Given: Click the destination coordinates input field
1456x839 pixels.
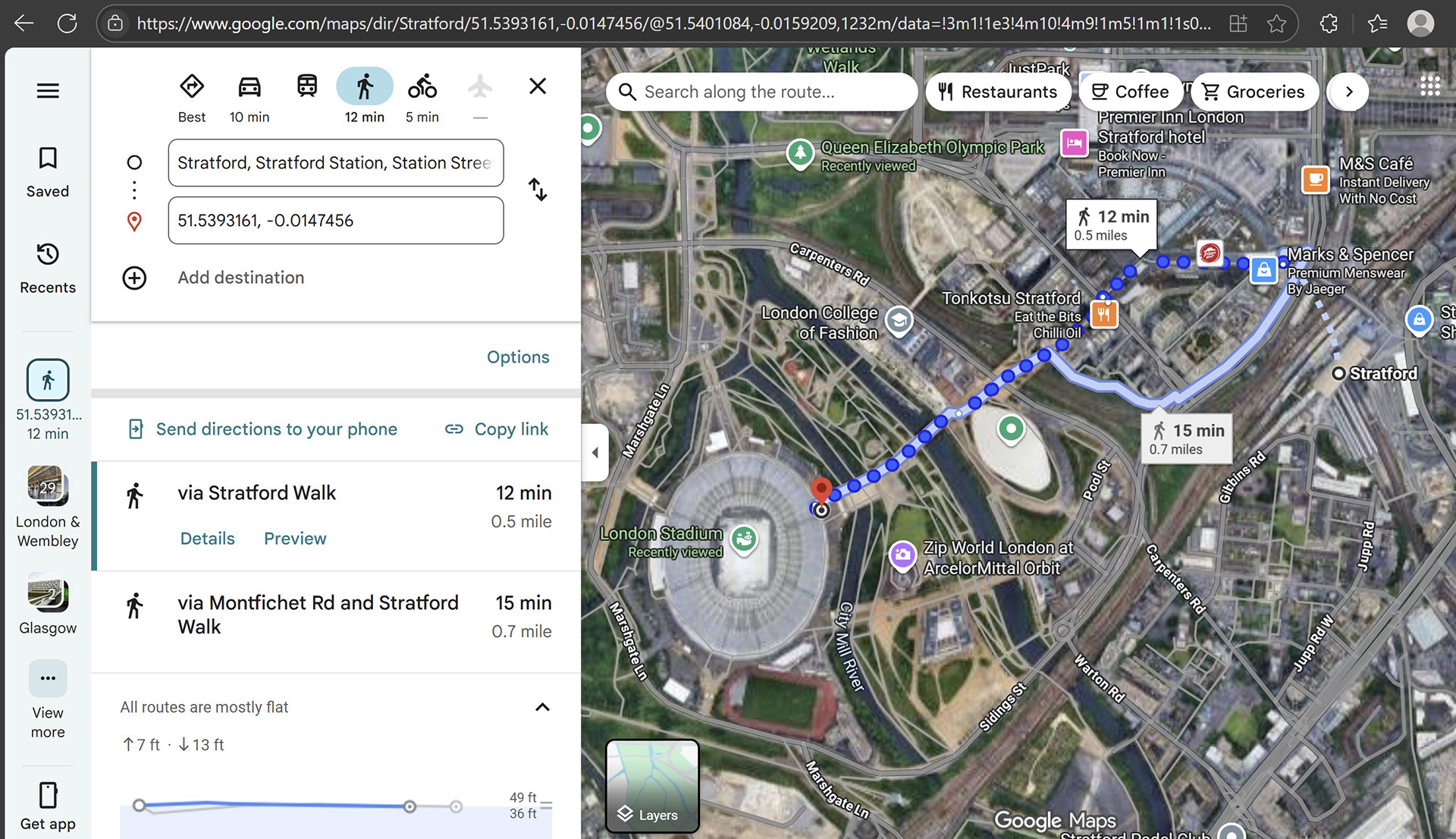Looking at the screenshot, I should (x=335, y=221).
